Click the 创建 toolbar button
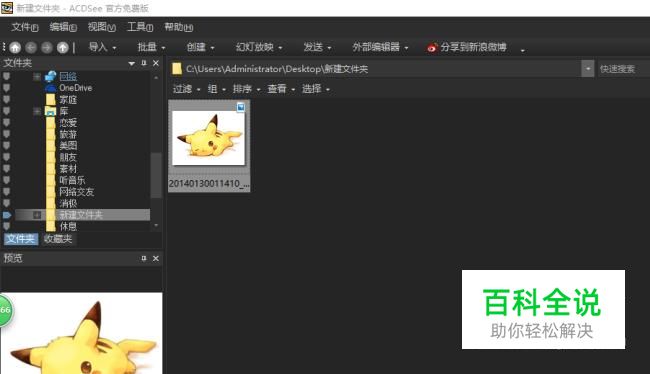Viewport: 650px width, 374px height. click(x=200, y=47)
